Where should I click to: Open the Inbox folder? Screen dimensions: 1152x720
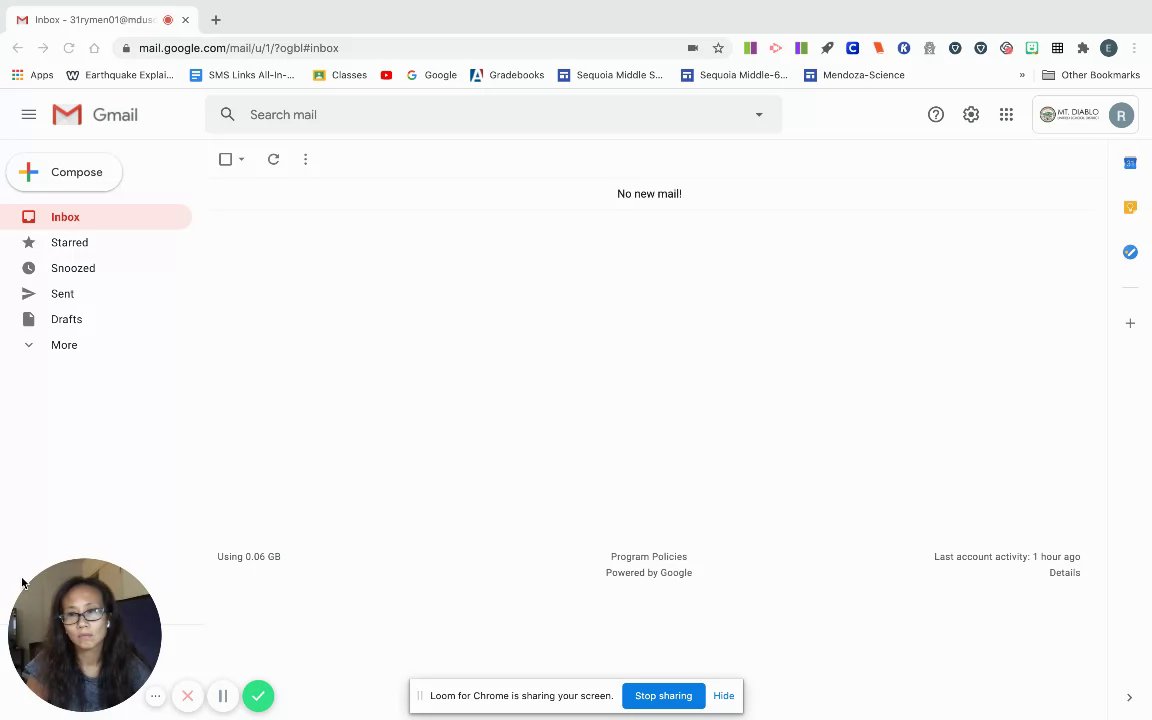(x=96, y=217)
